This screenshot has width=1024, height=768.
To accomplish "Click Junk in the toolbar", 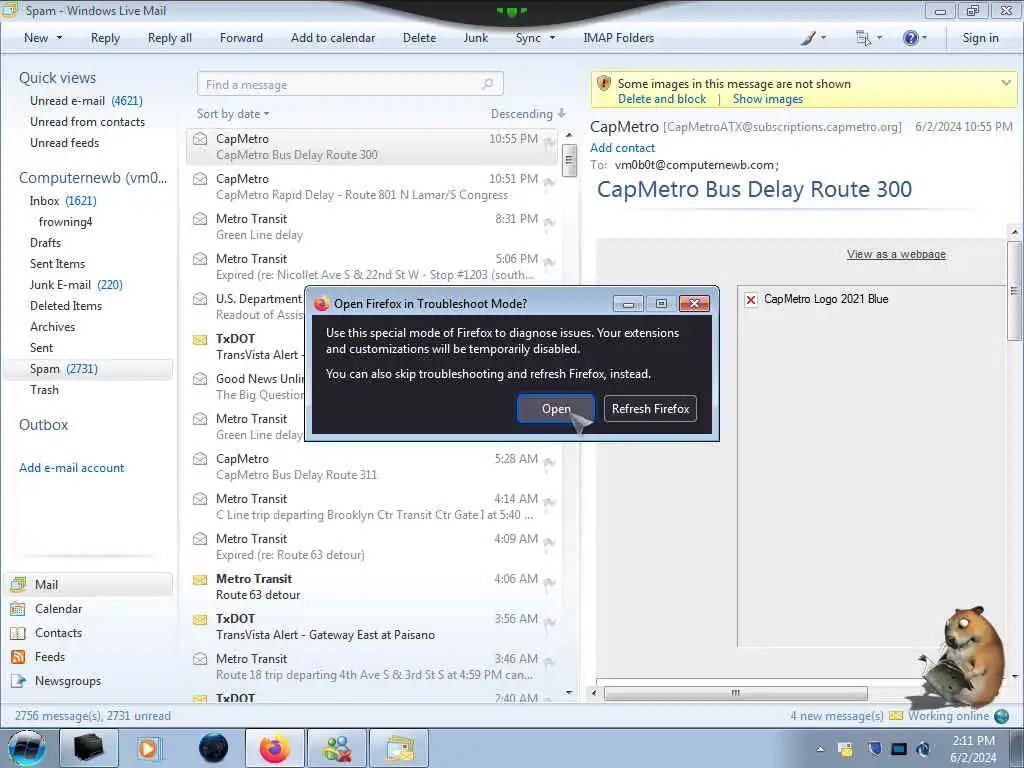I will point(475,38).
